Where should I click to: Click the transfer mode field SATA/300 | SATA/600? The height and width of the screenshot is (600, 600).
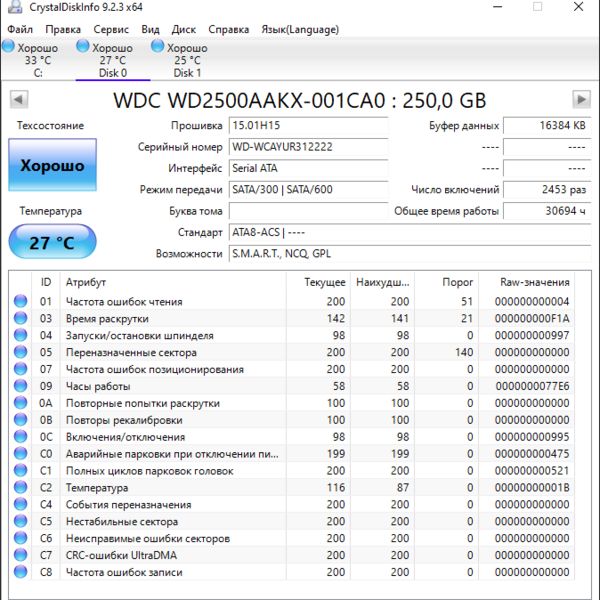308,190
